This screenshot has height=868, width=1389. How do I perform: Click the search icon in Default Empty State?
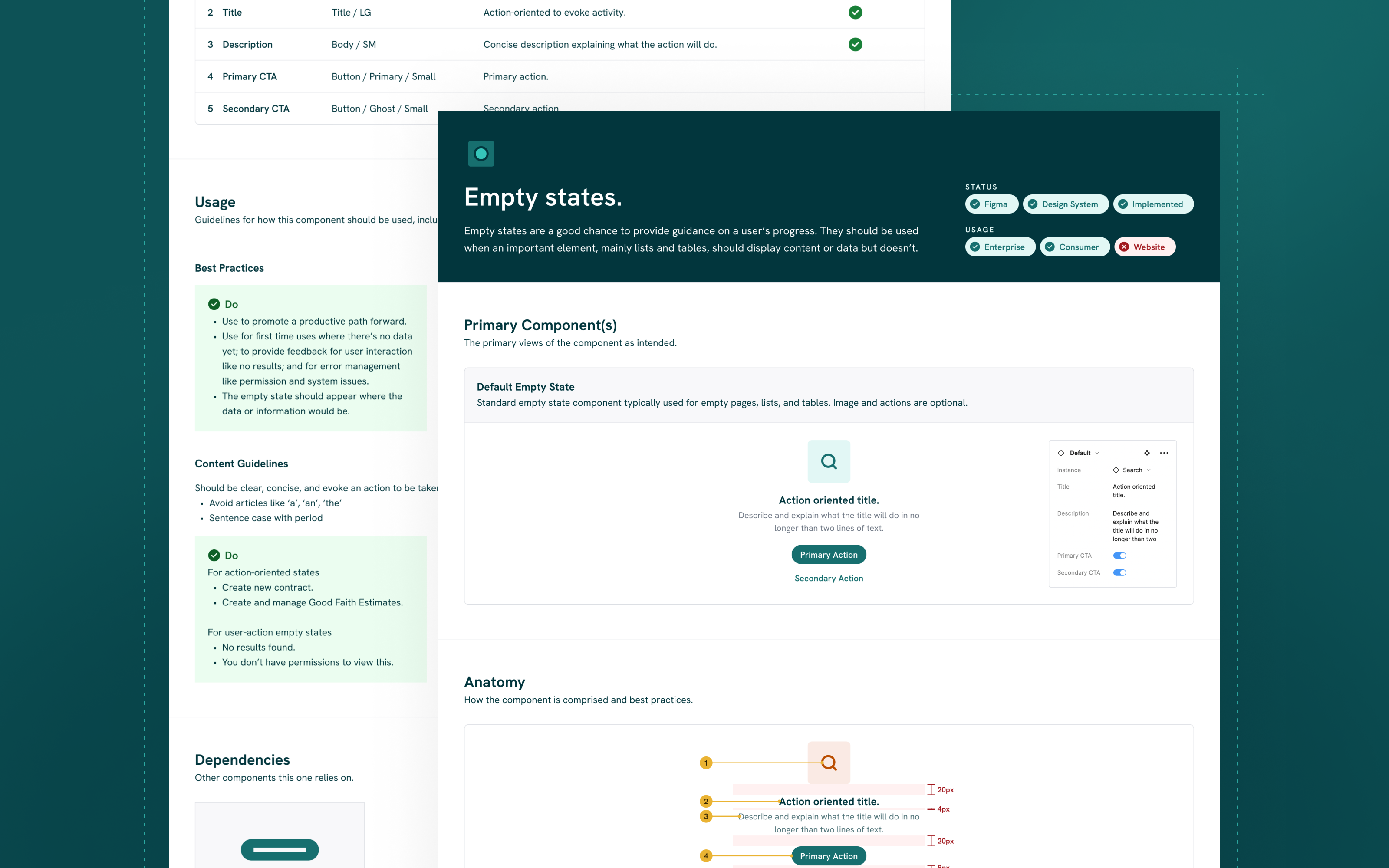(828, 461)
